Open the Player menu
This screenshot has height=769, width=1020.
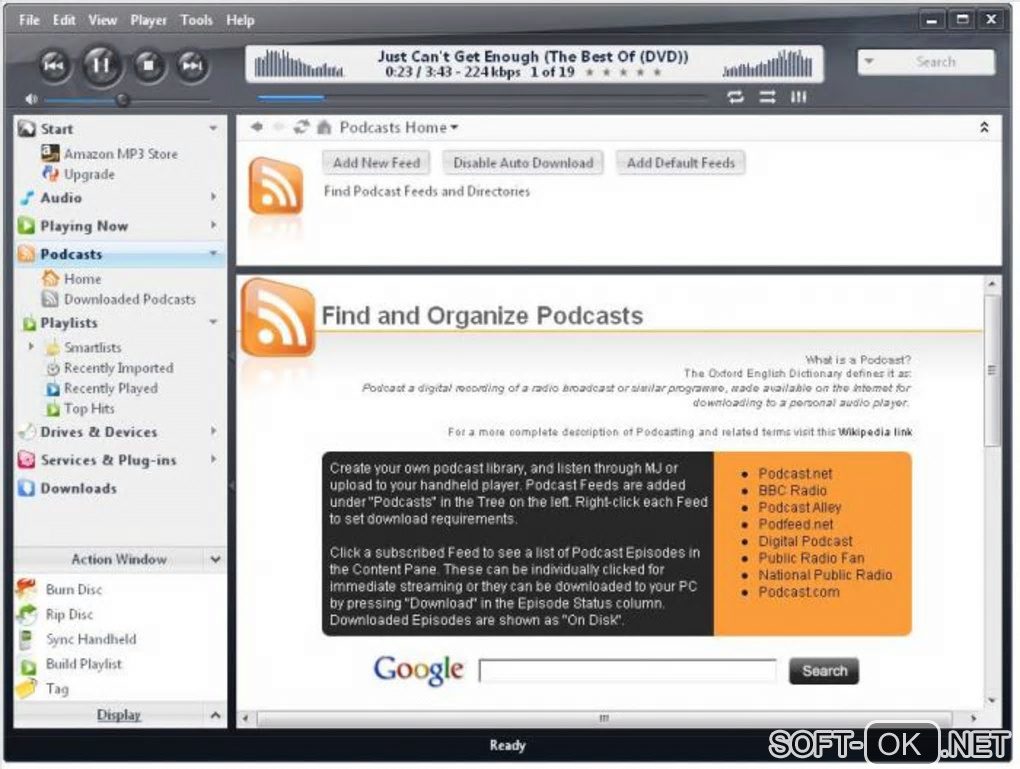click(x=148, y=20)
